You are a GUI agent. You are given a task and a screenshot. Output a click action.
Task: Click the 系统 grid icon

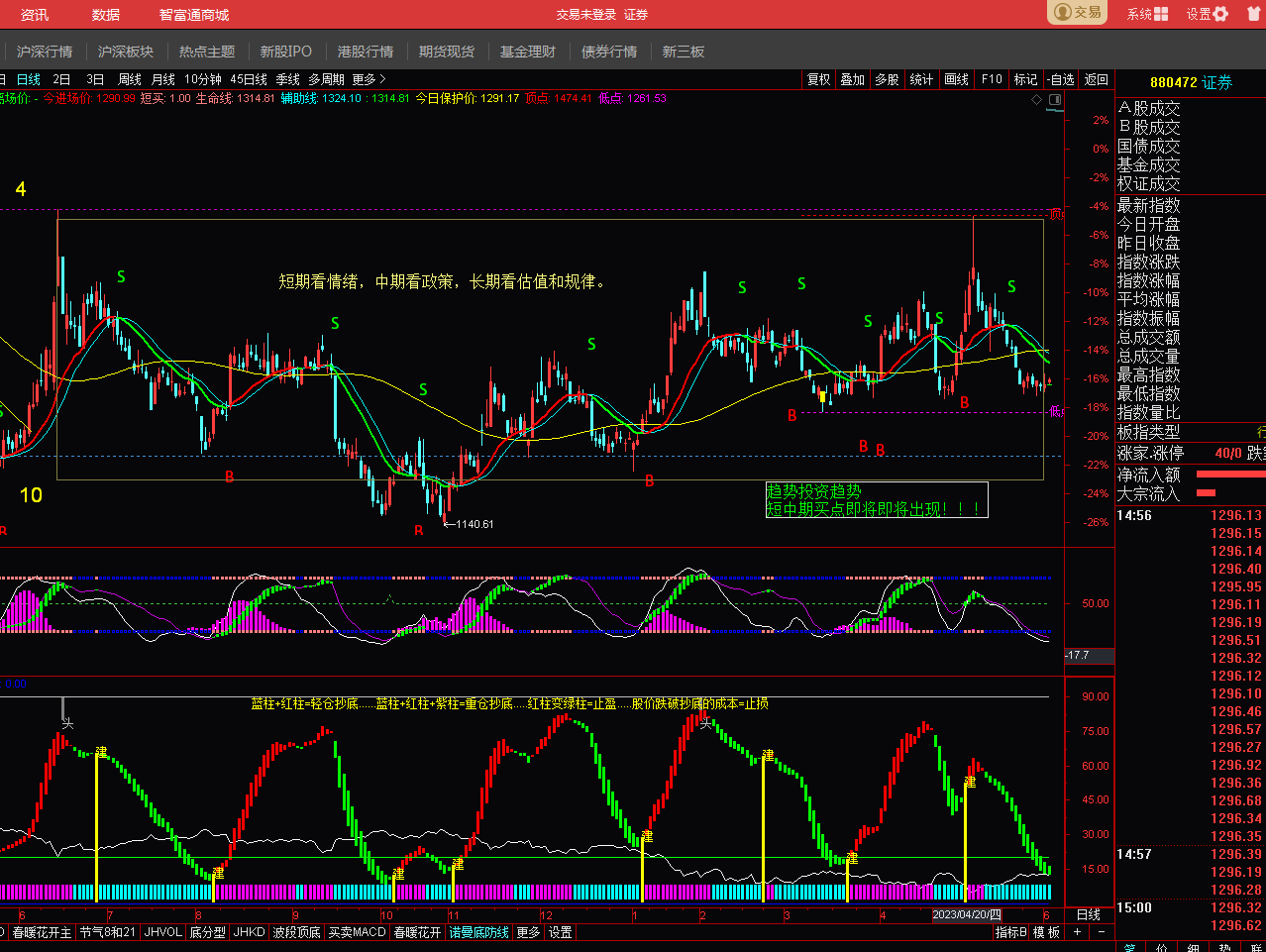(1161, 14)
